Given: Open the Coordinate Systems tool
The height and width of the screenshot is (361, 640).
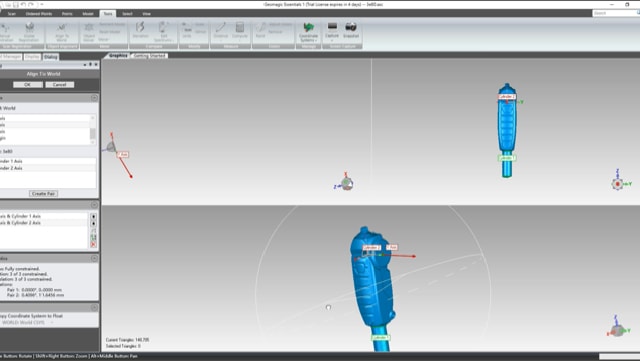Looking at the screenshot, I should point(309,32).
